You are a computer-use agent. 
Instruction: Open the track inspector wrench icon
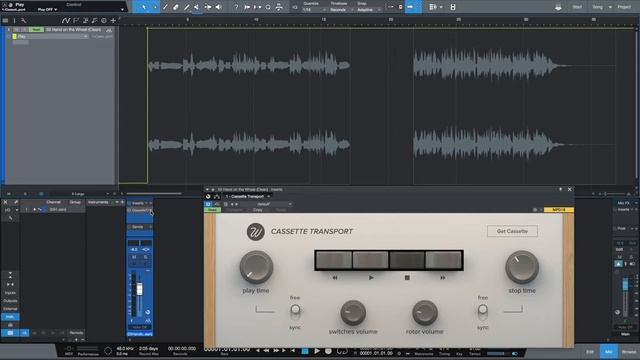click(24, 20)
